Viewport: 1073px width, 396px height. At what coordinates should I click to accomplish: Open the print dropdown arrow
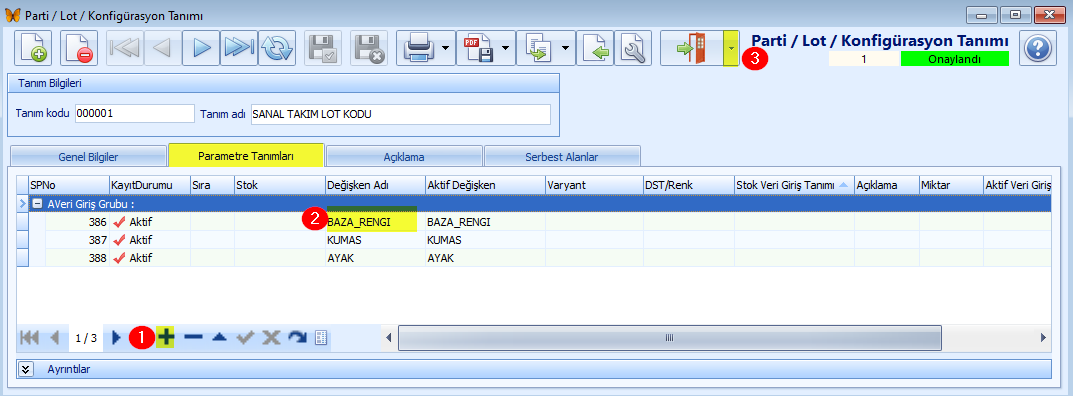(446, 48)
